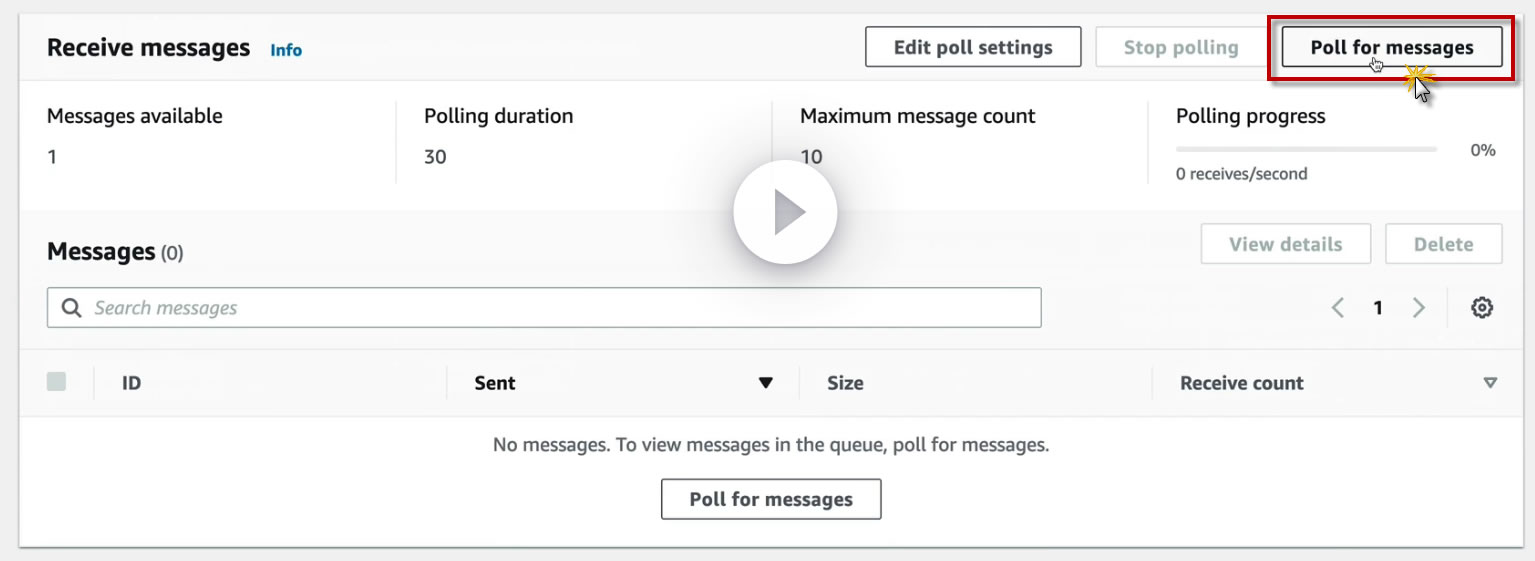Screen dimensions: 1535x561
Task: Go to next messages page arrow
Action: tap(1418, 308)
